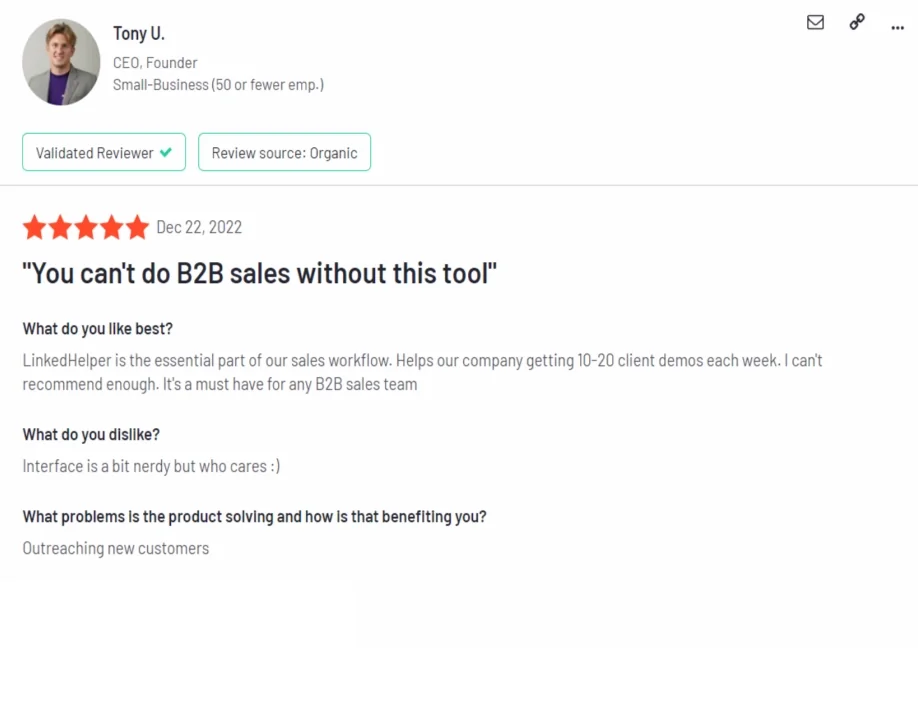Click the third rating star
Viewport: 918px width, 709px height.
click(x=86, y=228)
